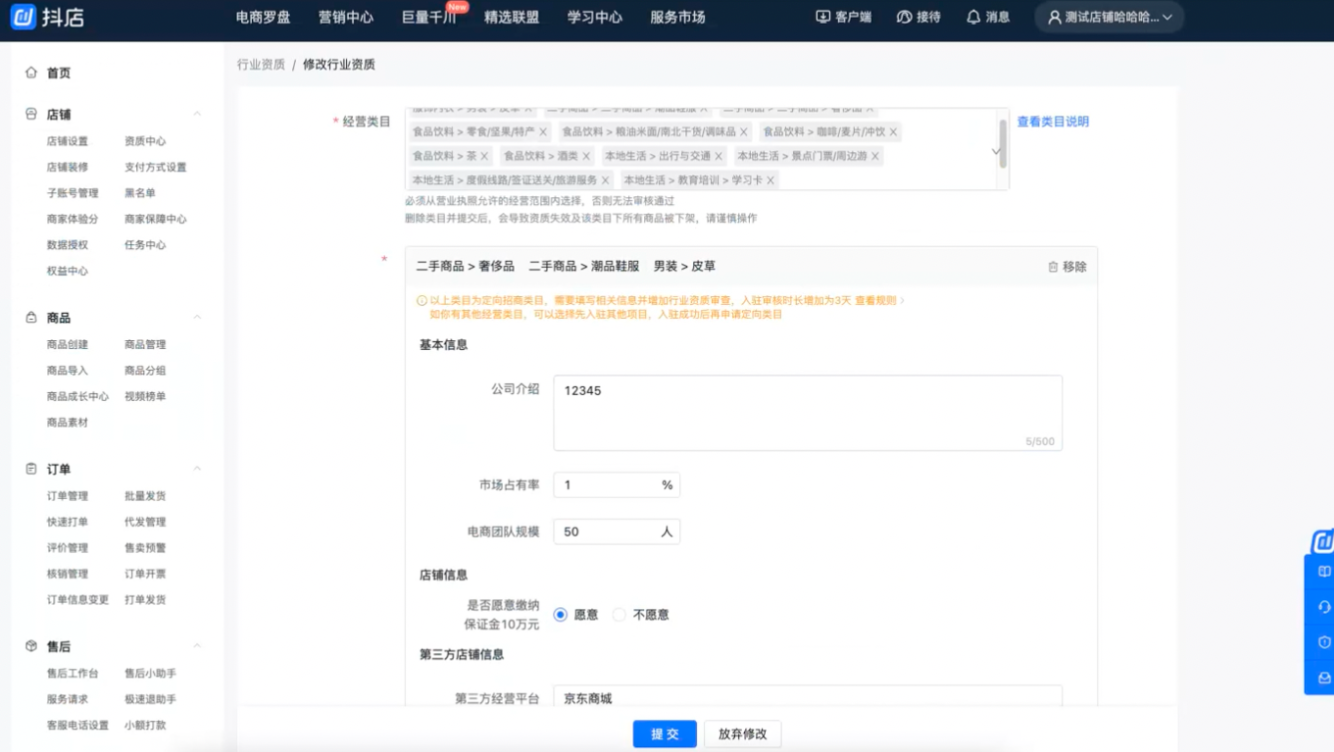Image resolution: width=1334 pixels, height=752 pixels.
Task: Click the 公司介绍 text area
Action: [807, 412]
